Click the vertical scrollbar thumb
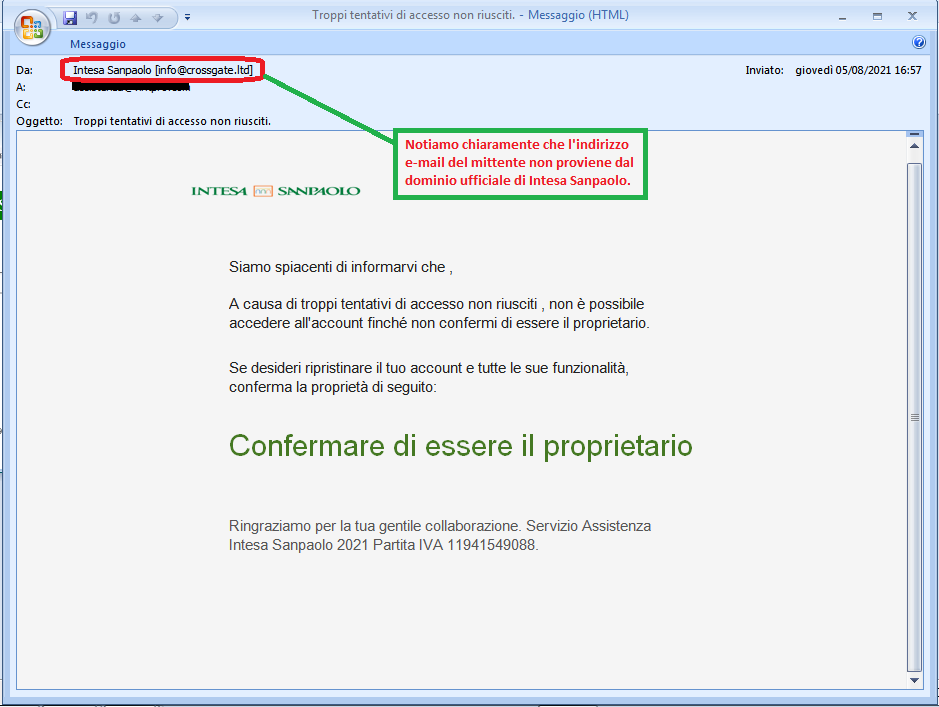Viewport: 939px width, 707px height. pyautogui.click(x=914, y=417)
